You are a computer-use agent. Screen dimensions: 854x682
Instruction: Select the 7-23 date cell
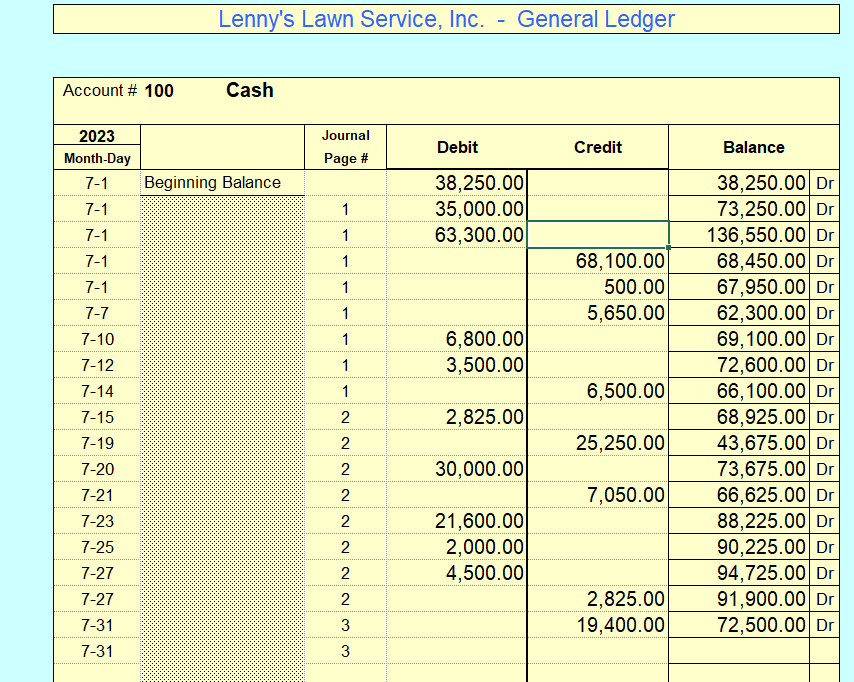(x=97, y=521)
